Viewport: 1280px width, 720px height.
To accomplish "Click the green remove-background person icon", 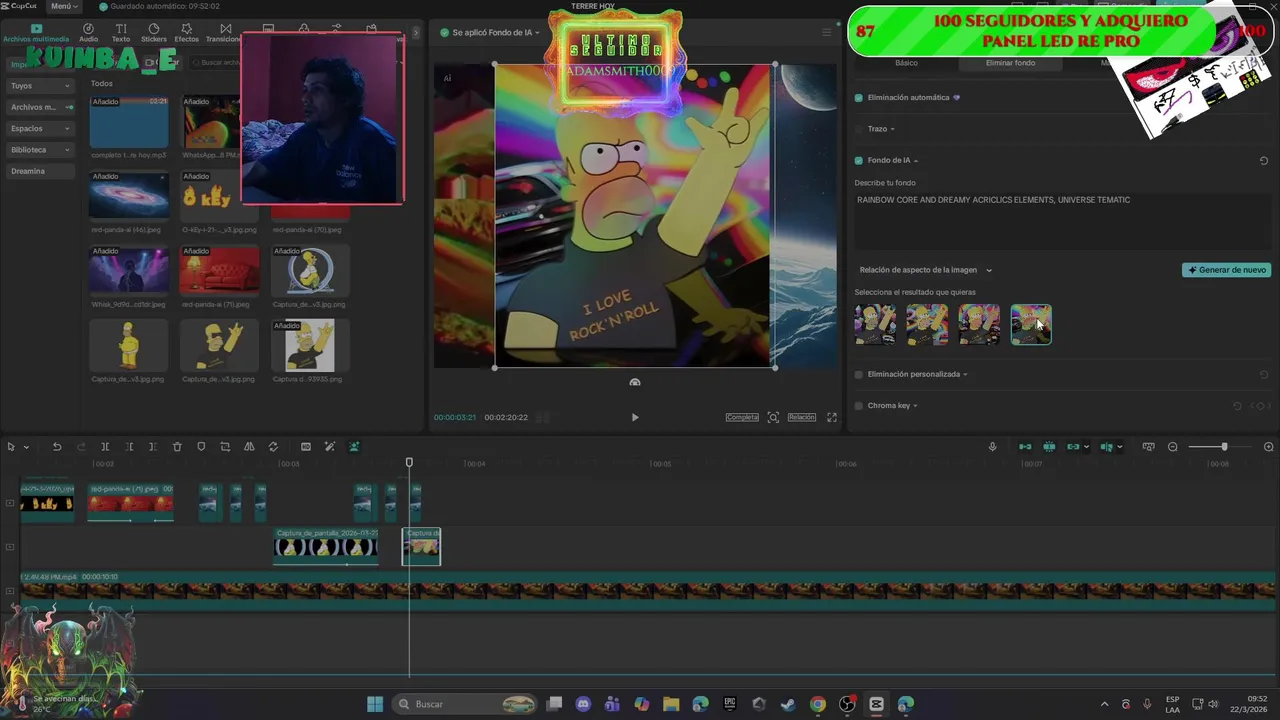I will click(354, 447).
